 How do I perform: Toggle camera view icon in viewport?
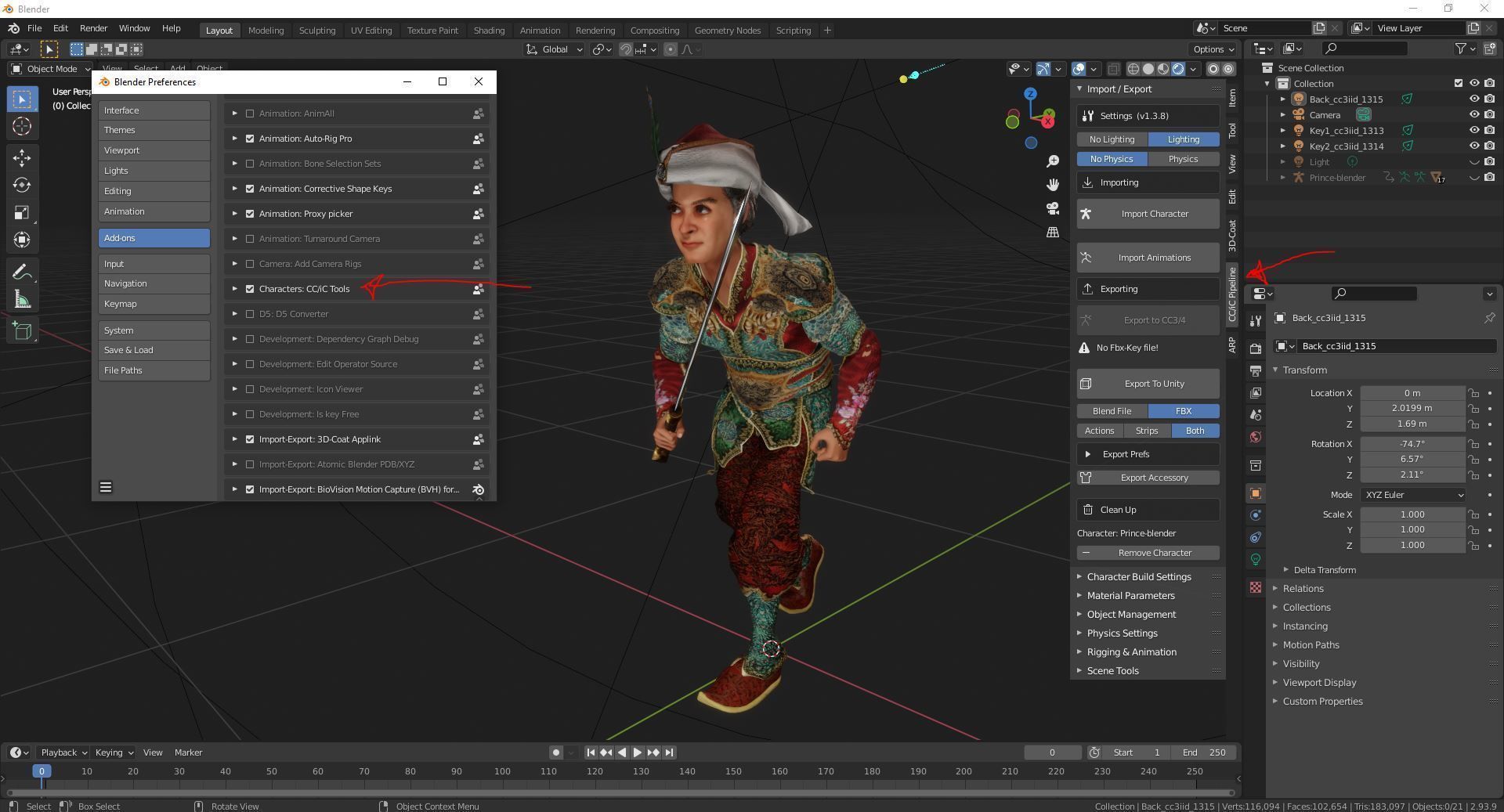coord(1053,208)
